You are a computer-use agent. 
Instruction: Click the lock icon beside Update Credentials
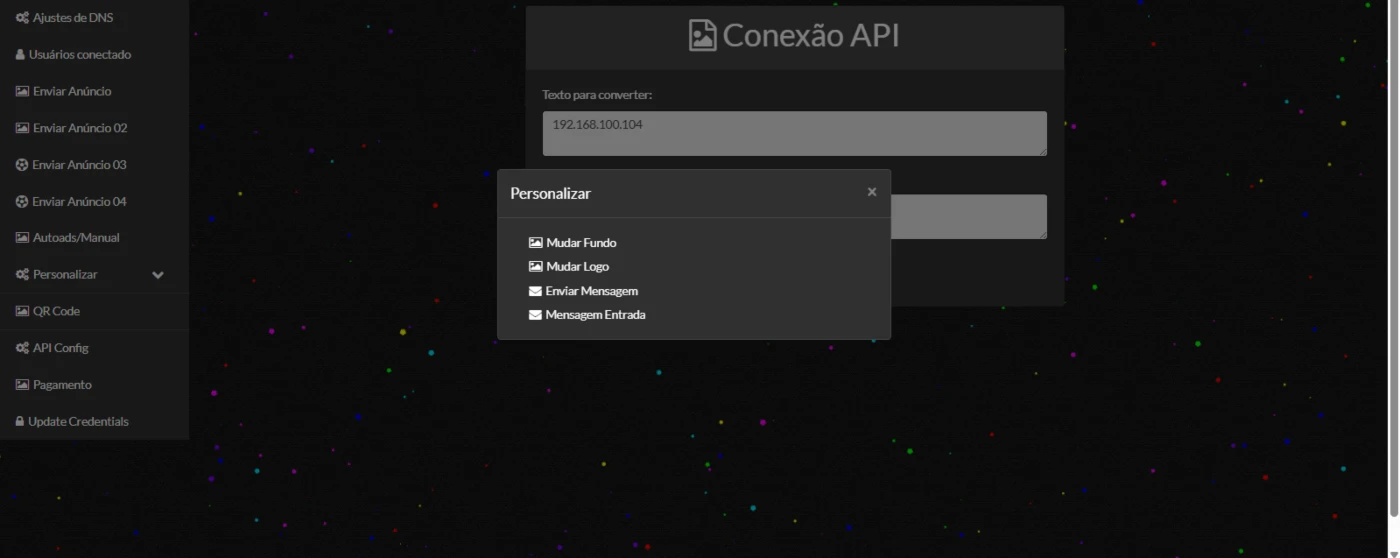[20, 422]
